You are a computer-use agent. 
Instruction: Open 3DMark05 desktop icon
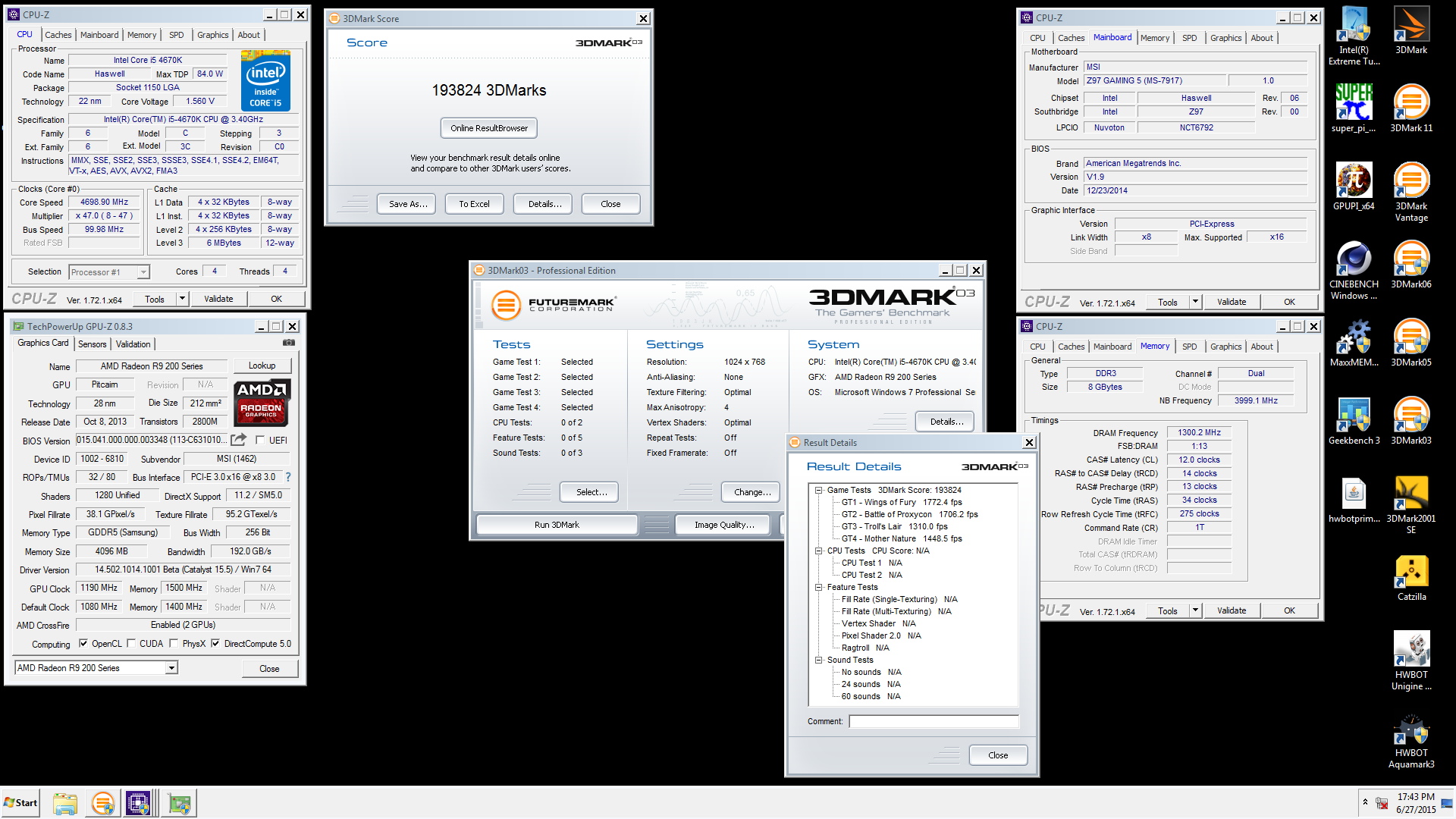click(x=1411, y=343)
